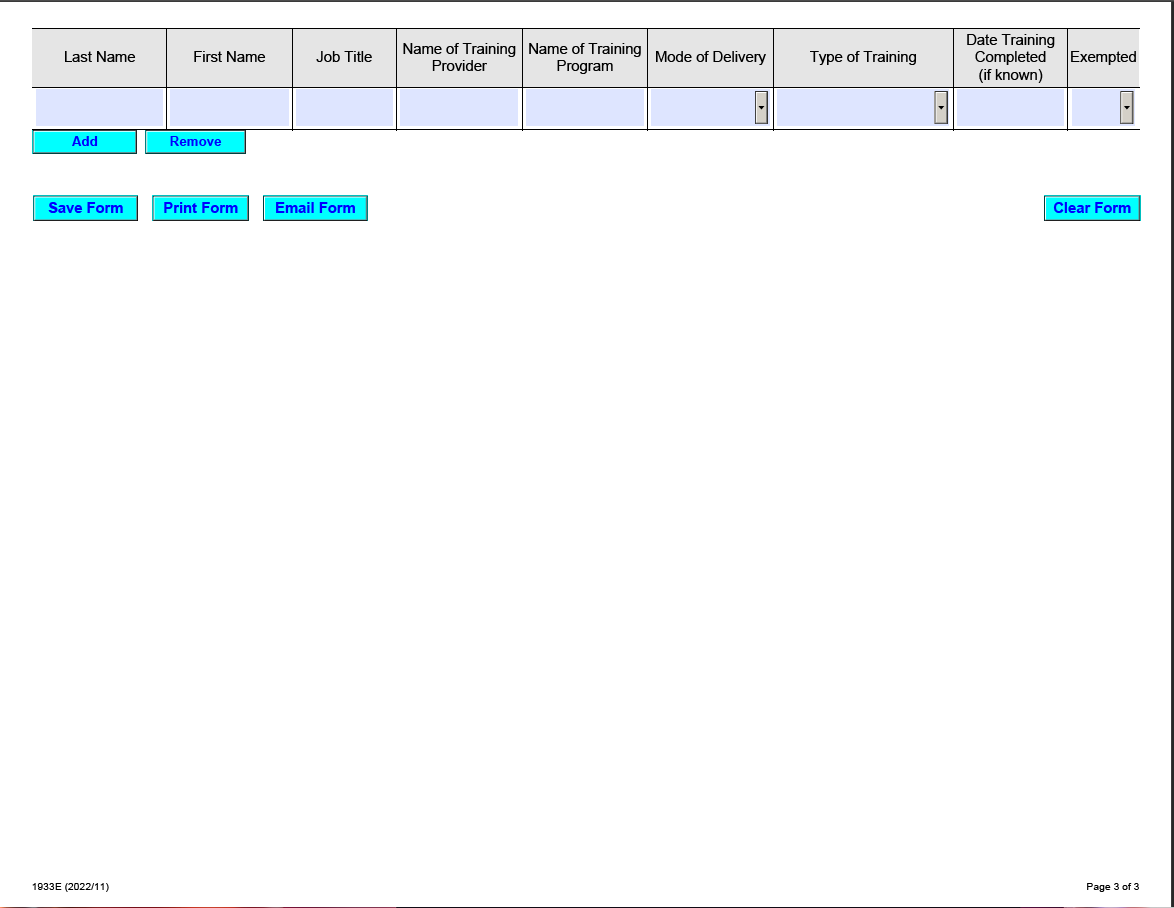Click the Add button to insert a row
The width and height of the screenshot is (1174, 908).
coord(85,142)
